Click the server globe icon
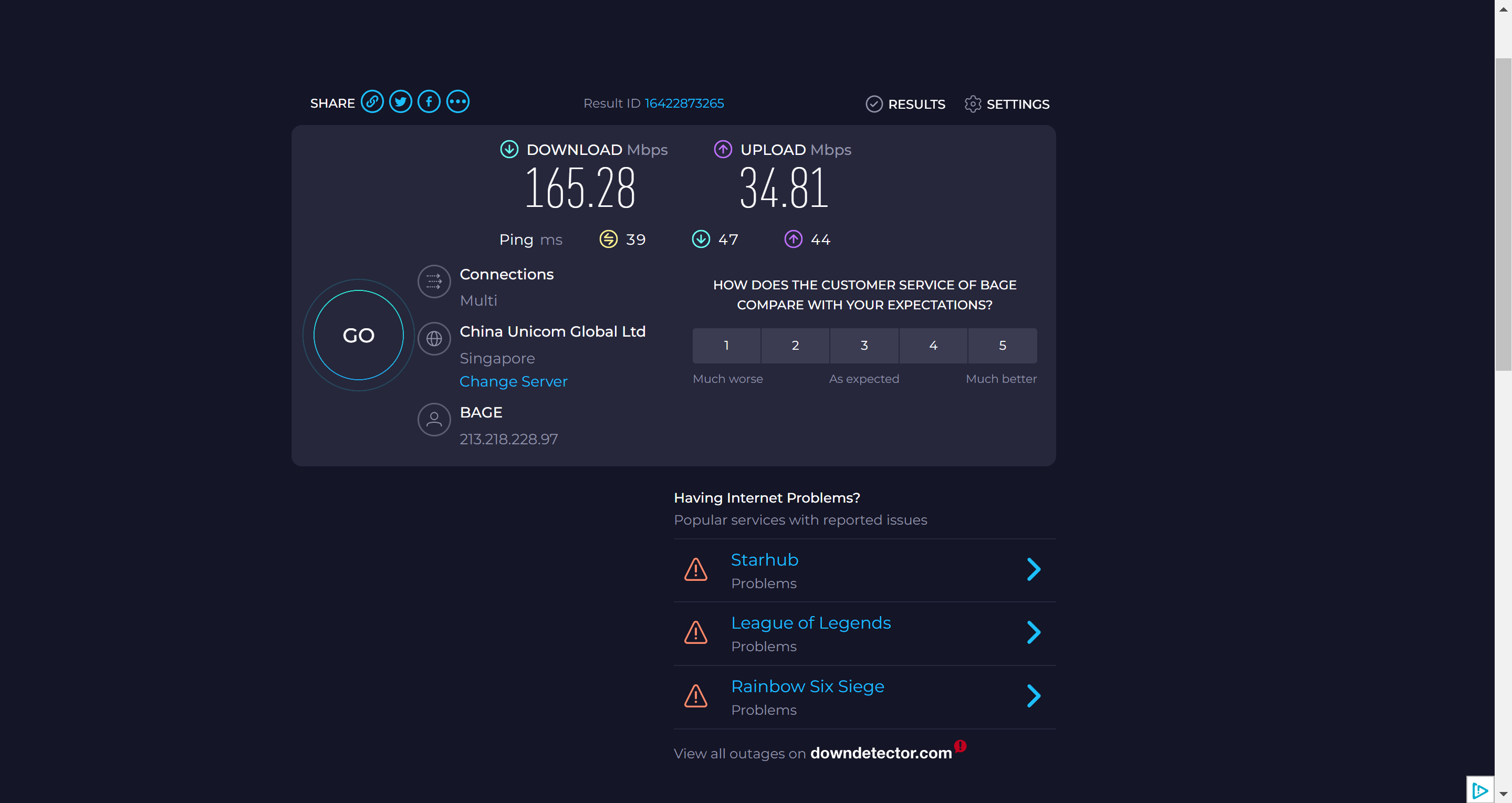 coord(434,339)
